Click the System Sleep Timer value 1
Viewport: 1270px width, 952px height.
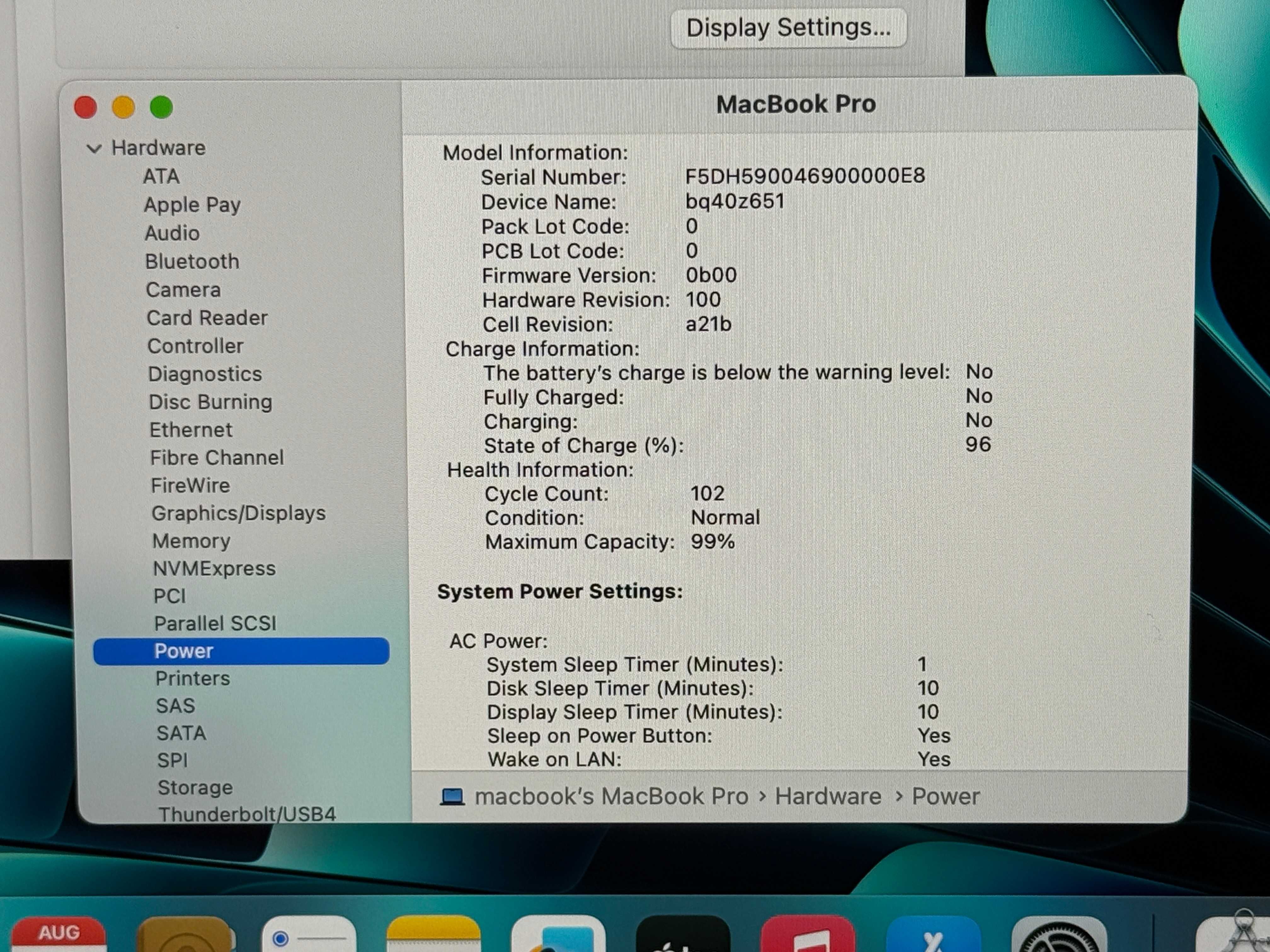(922, 665)
